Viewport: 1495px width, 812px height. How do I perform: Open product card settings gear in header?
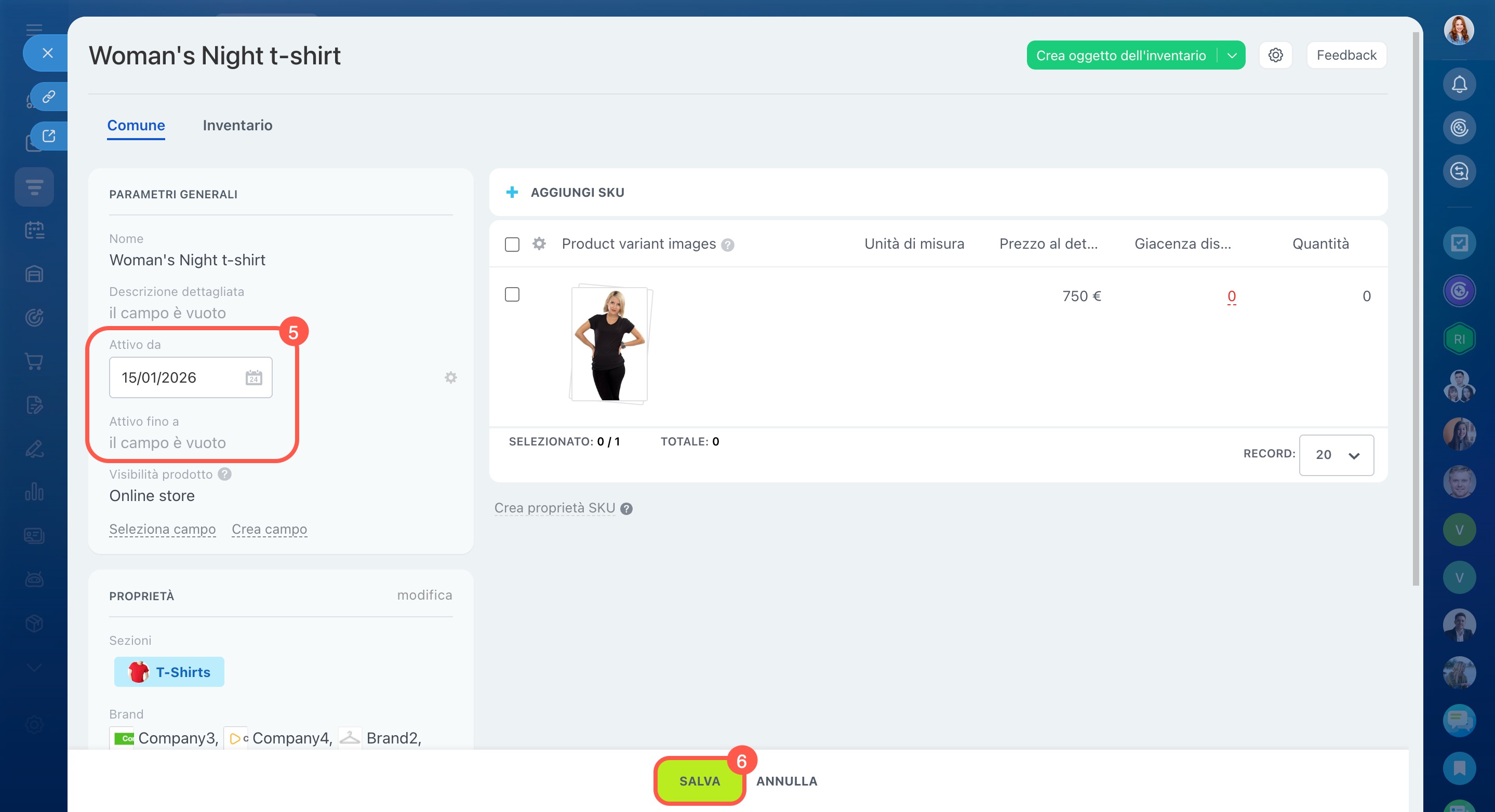pos(1275,55)
